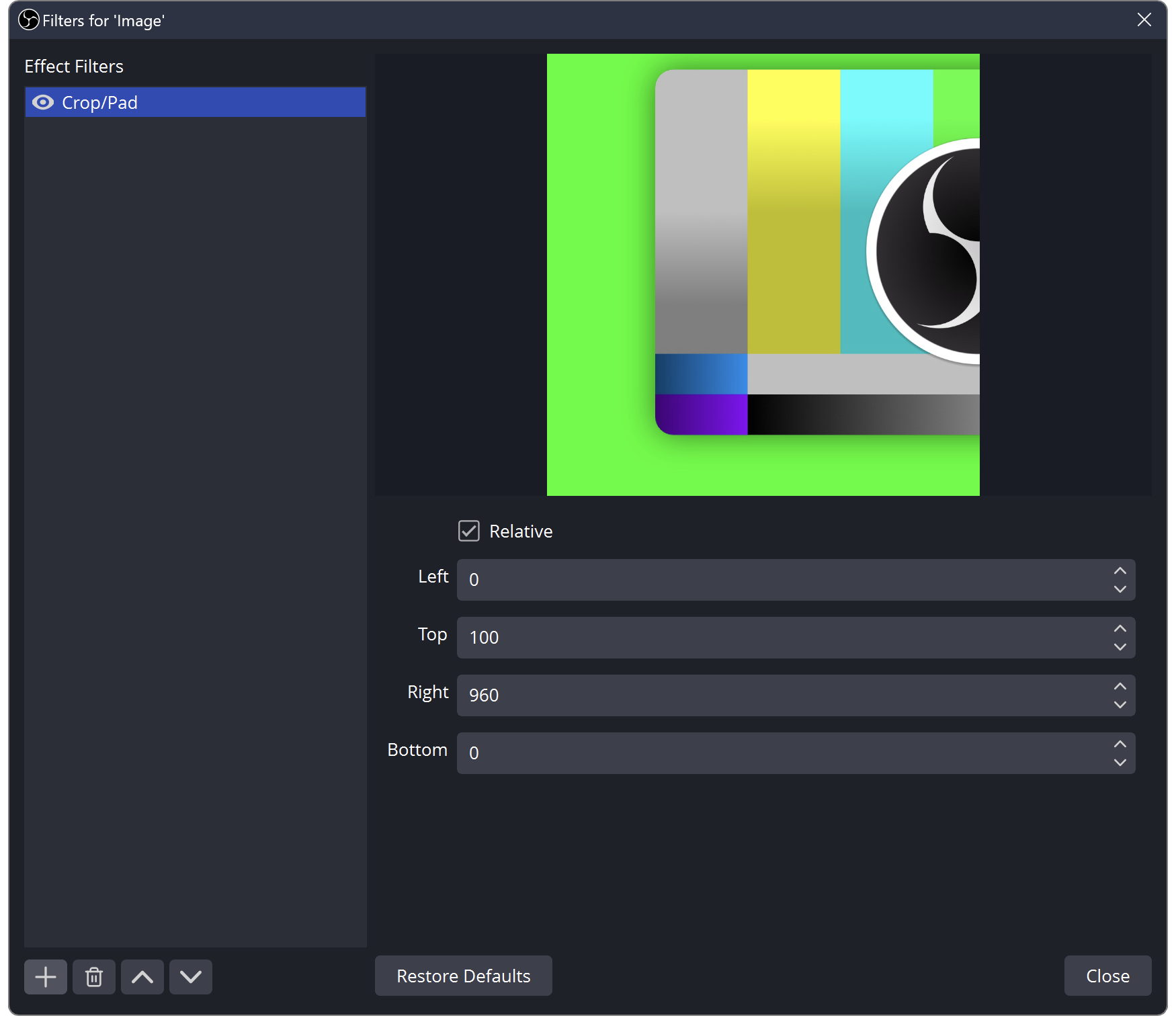Increase the Bottom crop value

pos(1120,744)
